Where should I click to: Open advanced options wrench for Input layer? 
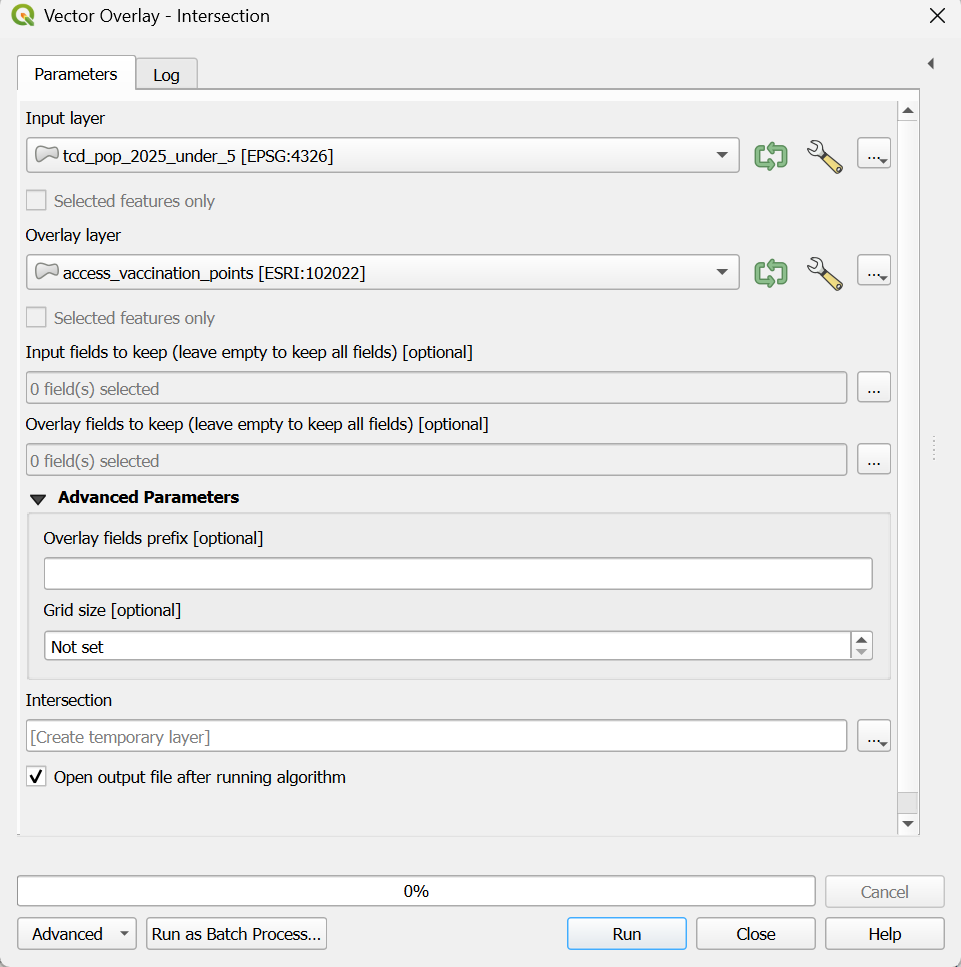click(824, 156)
